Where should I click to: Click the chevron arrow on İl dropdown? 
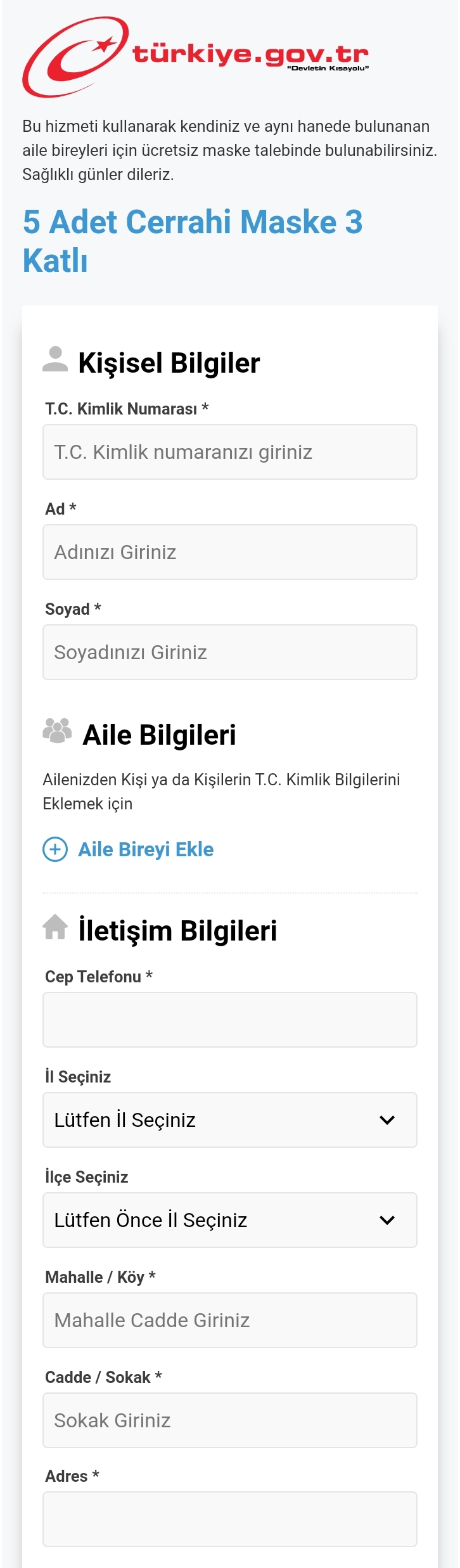387,1120
